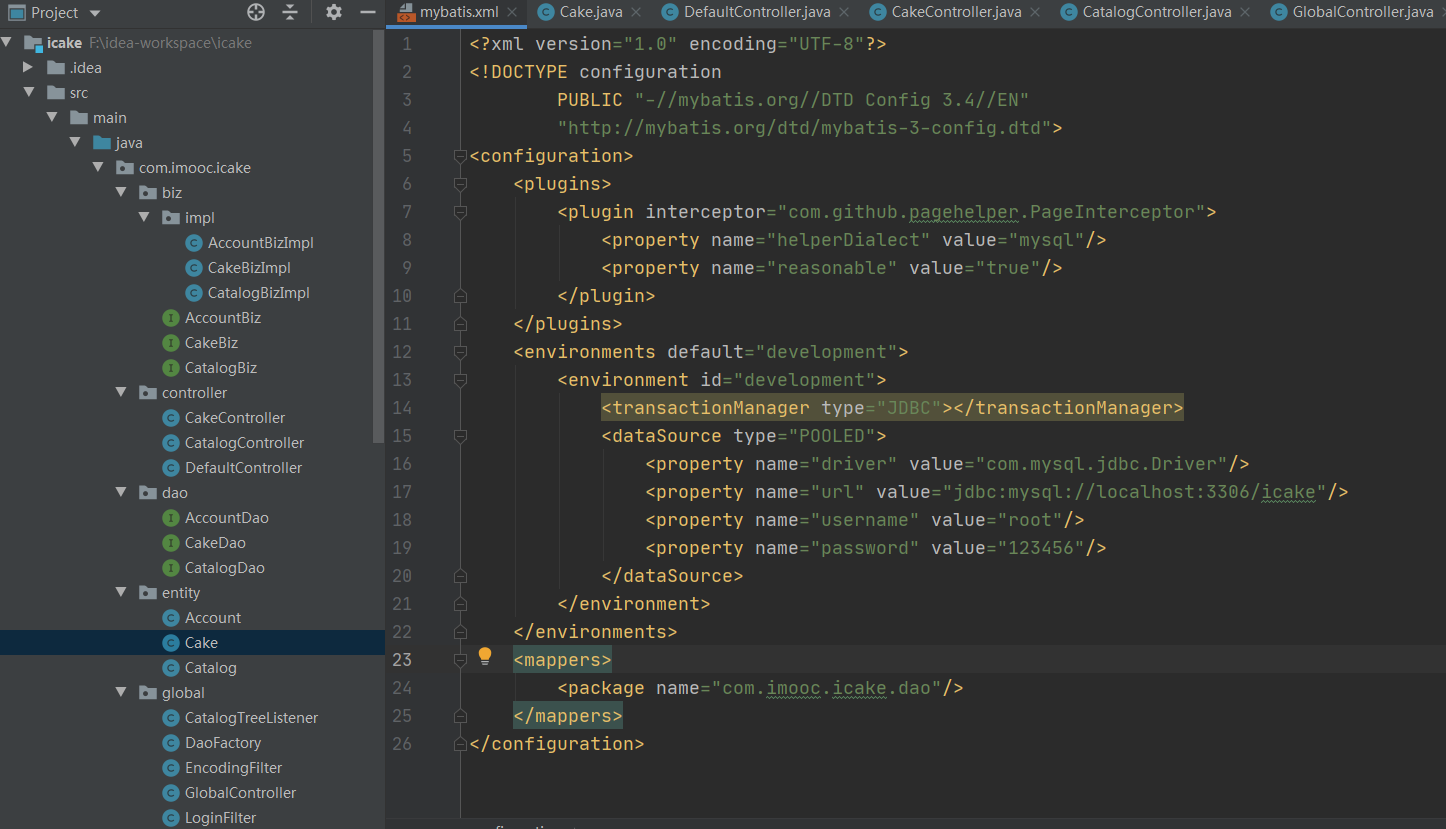Close the CakeController.java tab
This screenshot has height=829, width=1446.
click(1034, 12)
